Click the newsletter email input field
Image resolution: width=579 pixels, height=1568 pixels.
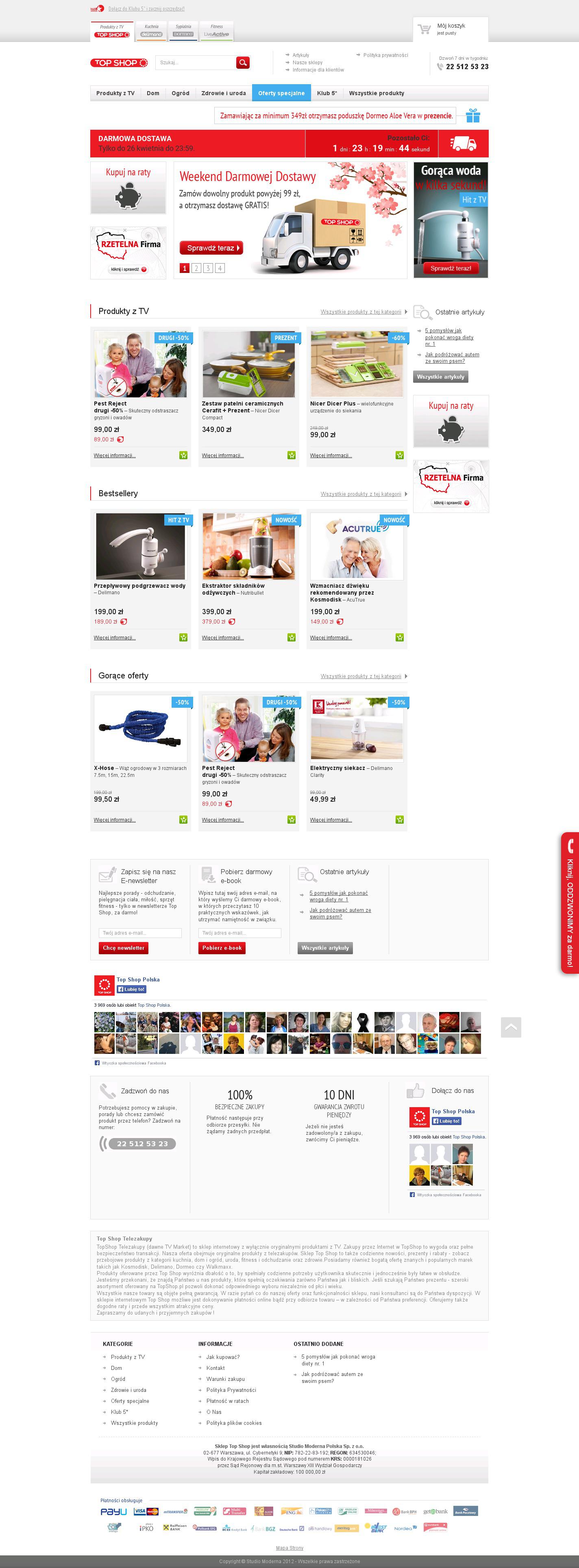tap(140, 933)
